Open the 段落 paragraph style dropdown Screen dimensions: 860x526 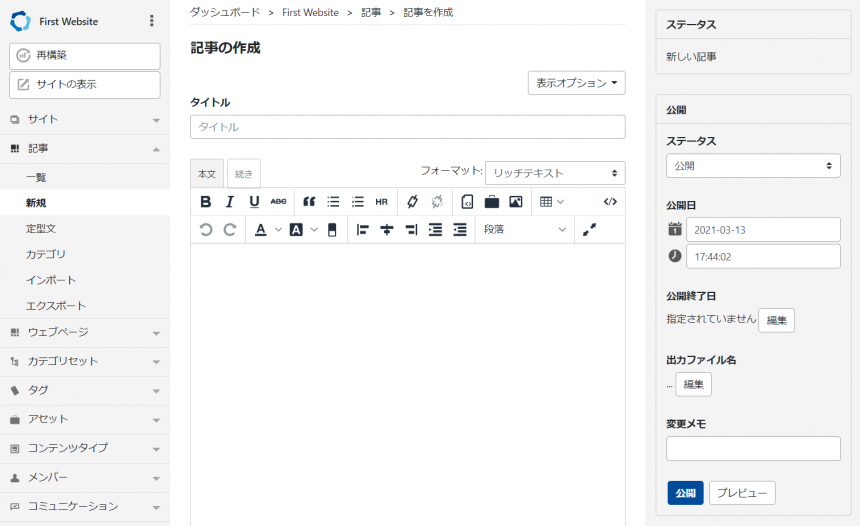pyautogui.click(x=524, y=230)
